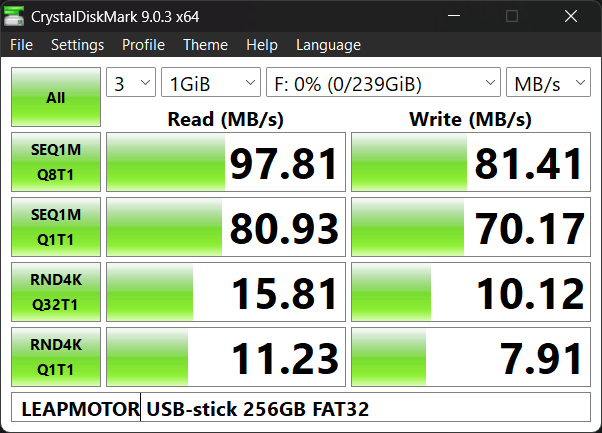Screen dimensions: 602x433
Task: Click the SEQ1M Q8T1 write result 81.41
Action: pyautogui.click(x=471, y=162)
